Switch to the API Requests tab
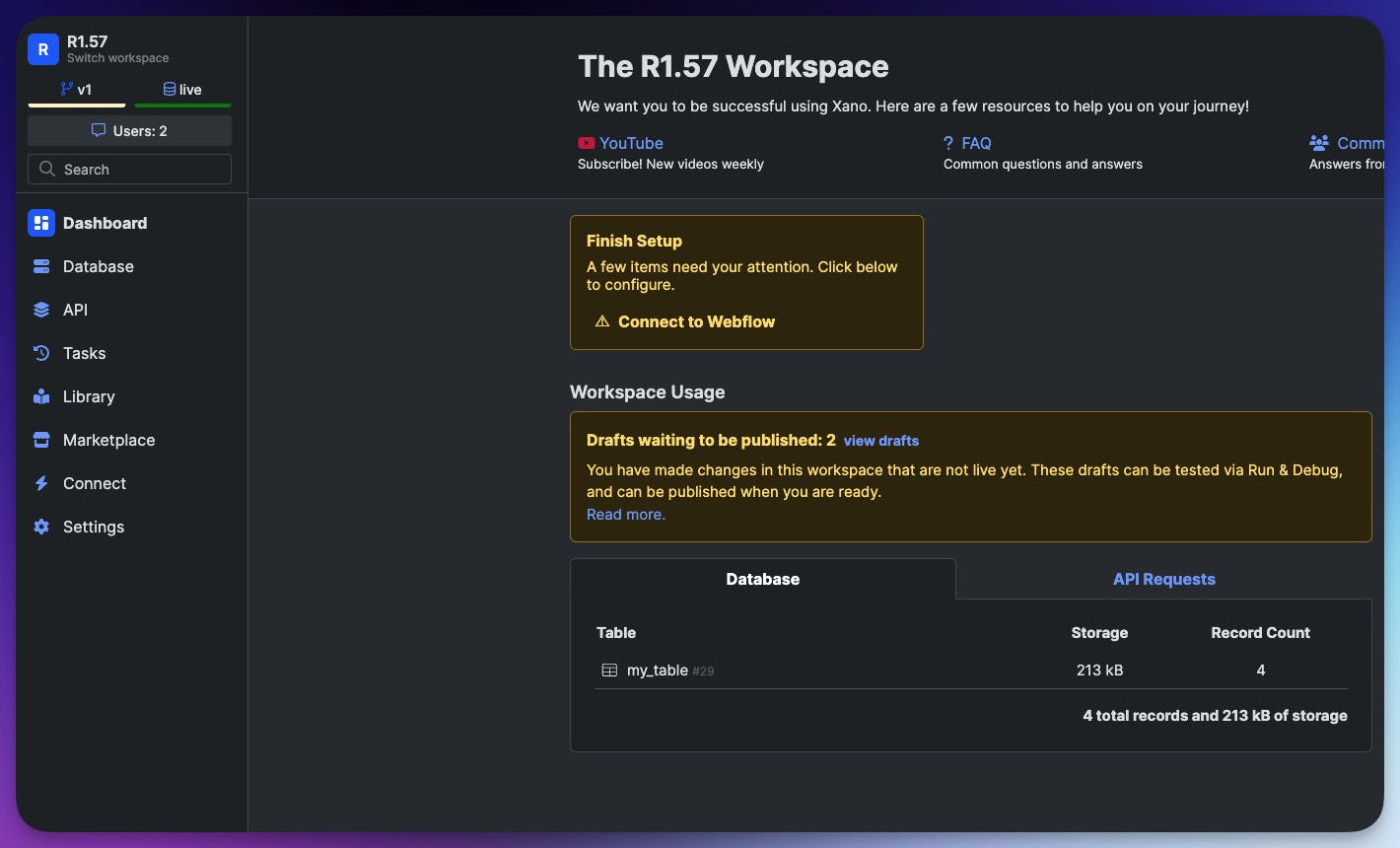This screenshot has height=848, width=1400. 1163,579
